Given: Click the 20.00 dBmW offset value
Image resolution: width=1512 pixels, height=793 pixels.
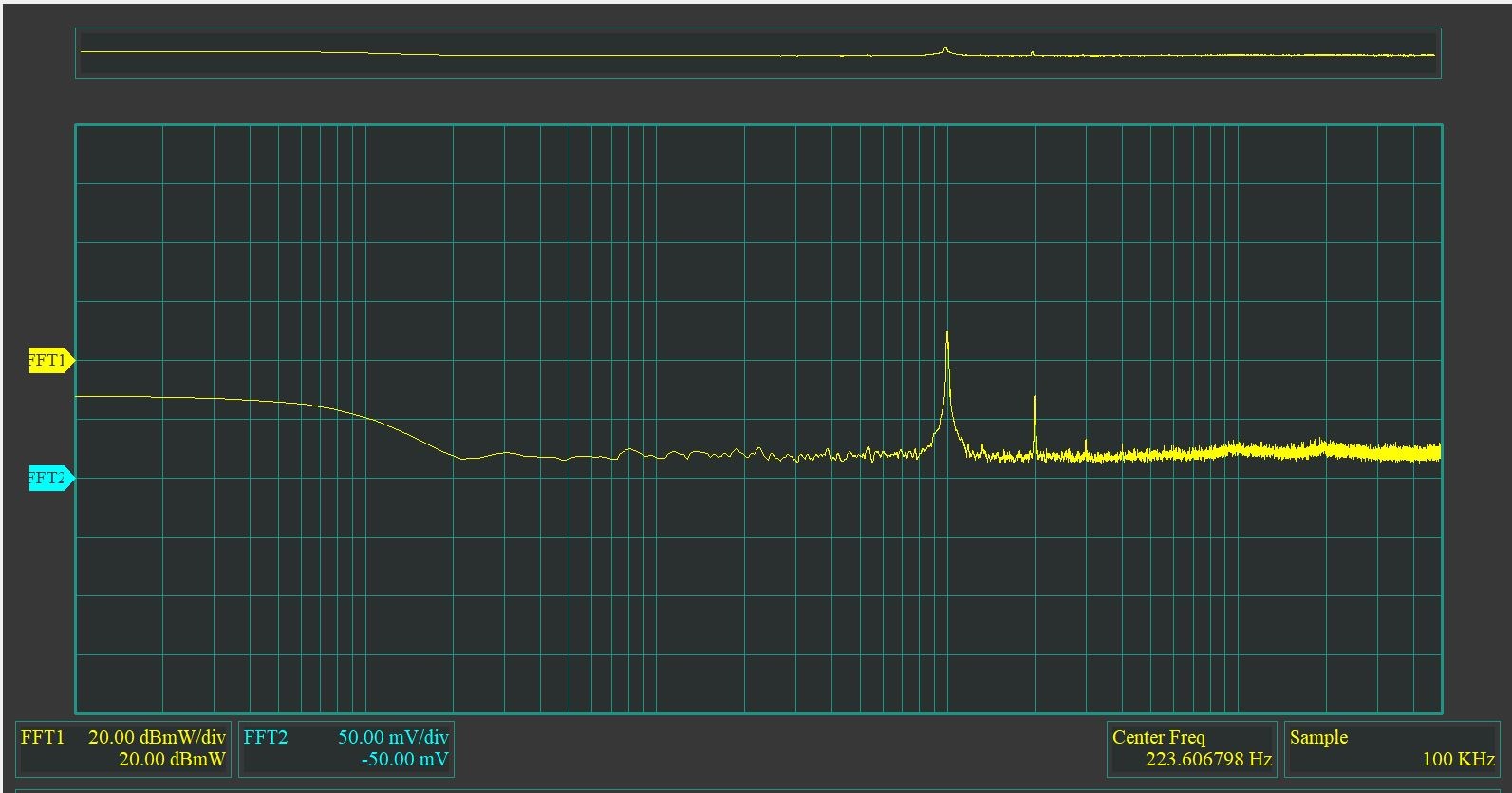Looking at the screenshot, I should pyautogui.click(x=172, y=759).
